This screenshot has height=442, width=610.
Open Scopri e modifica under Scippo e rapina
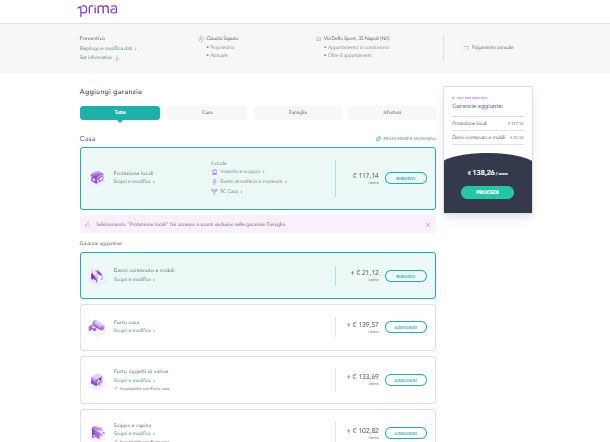[134, 433]
